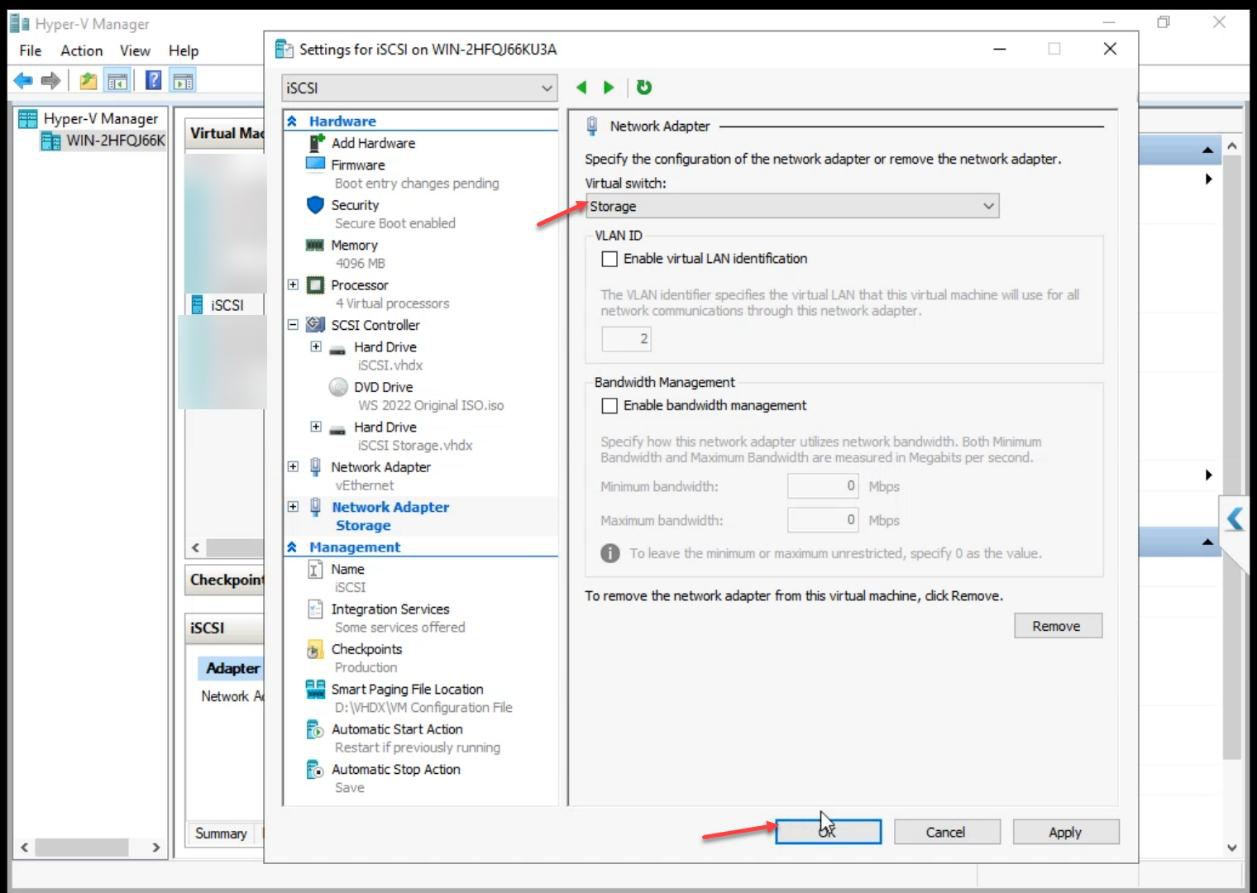This screenshot has width=1257, height=893.
Task: Click the green next-VM arrow in Settings
Action: tap(608, 87)
